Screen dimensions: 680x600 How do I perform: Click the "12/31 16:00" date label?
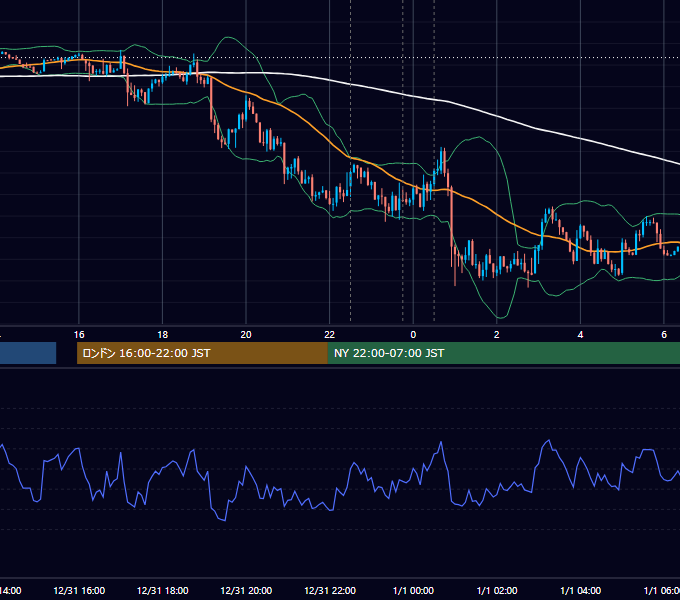[79, 590]
